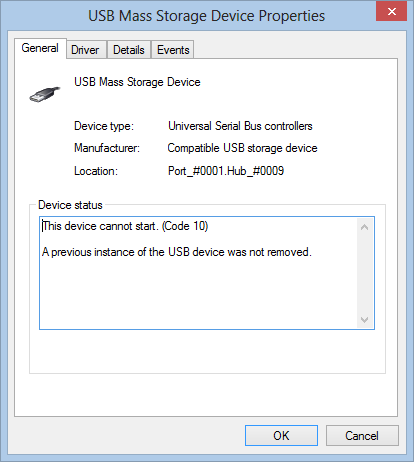Click the Port_#0001.Hub_#0009 location value
414x462 pixels.
(x=226, y=171)
